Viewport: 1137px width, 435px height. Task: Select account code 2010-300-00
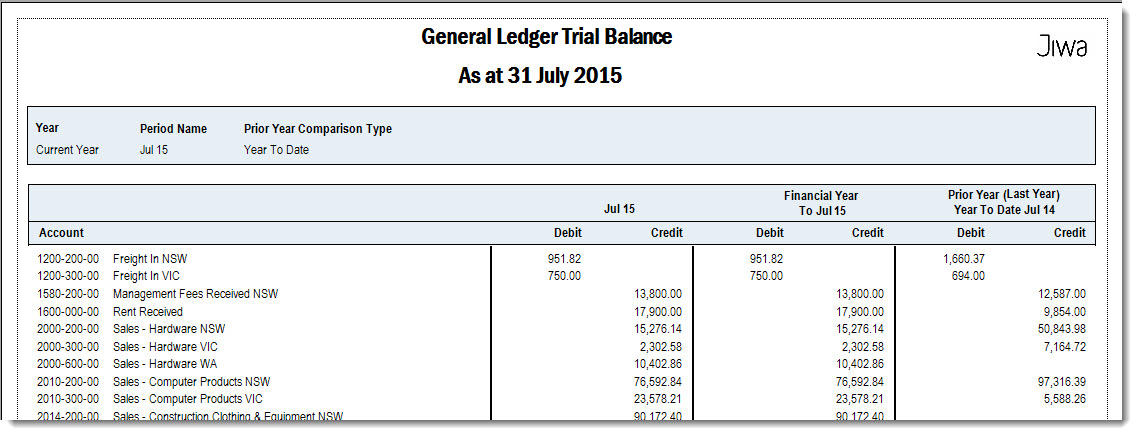[68, 399]
